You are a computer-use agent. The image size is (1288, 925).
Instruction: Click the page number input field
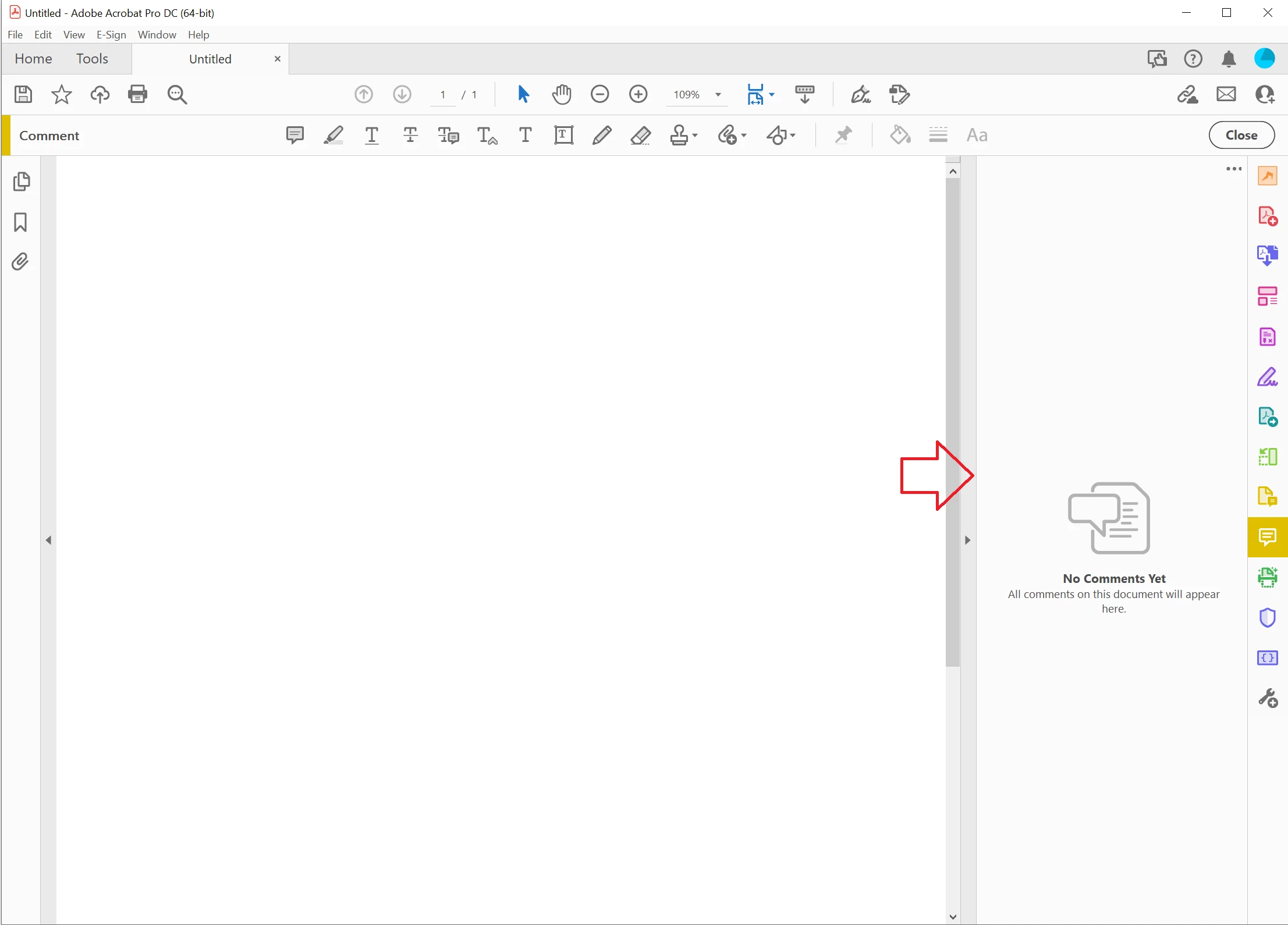click(443, 95)
